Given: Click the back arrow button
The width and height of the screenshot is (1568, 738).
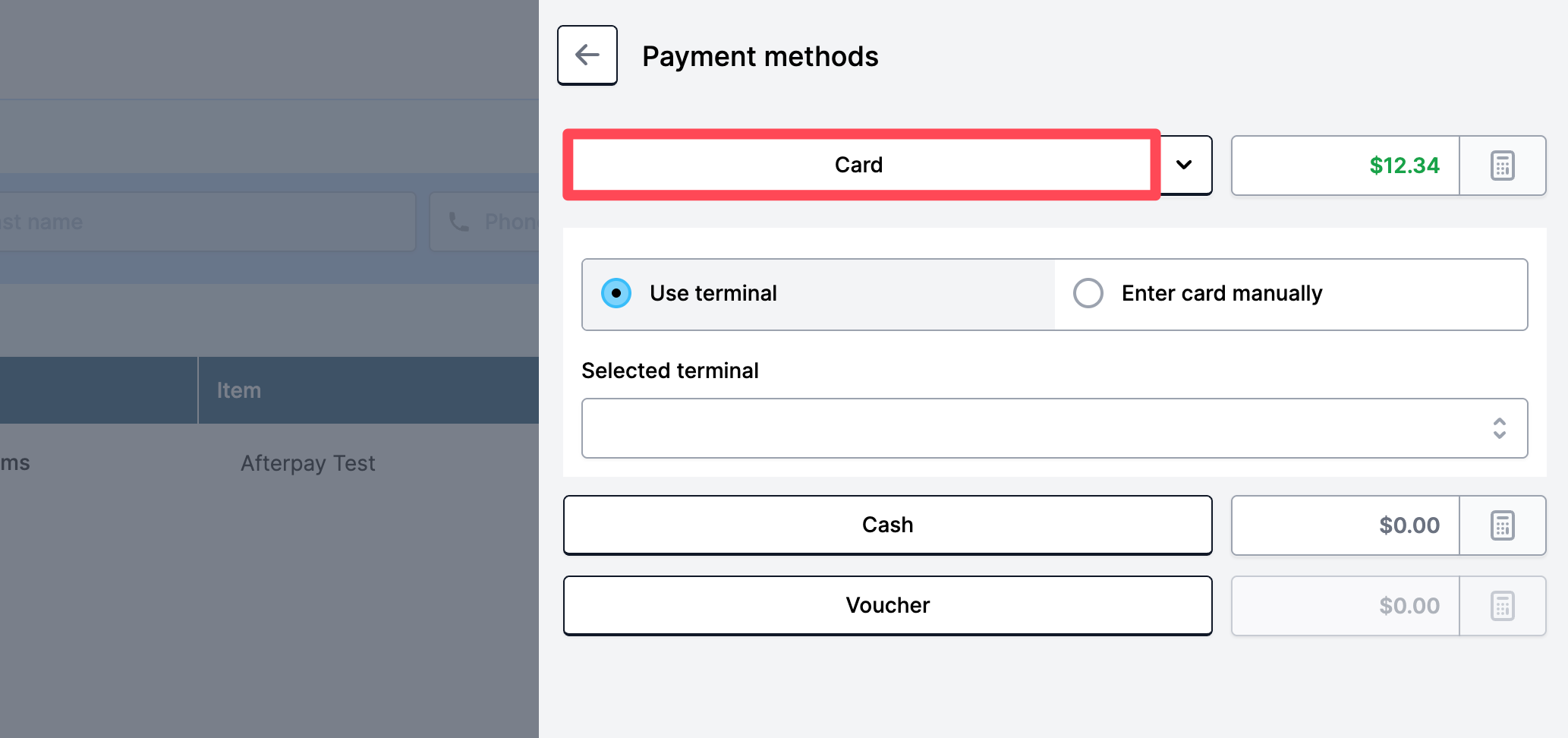Looking at the screenshot, I should (x=587, y=55).
